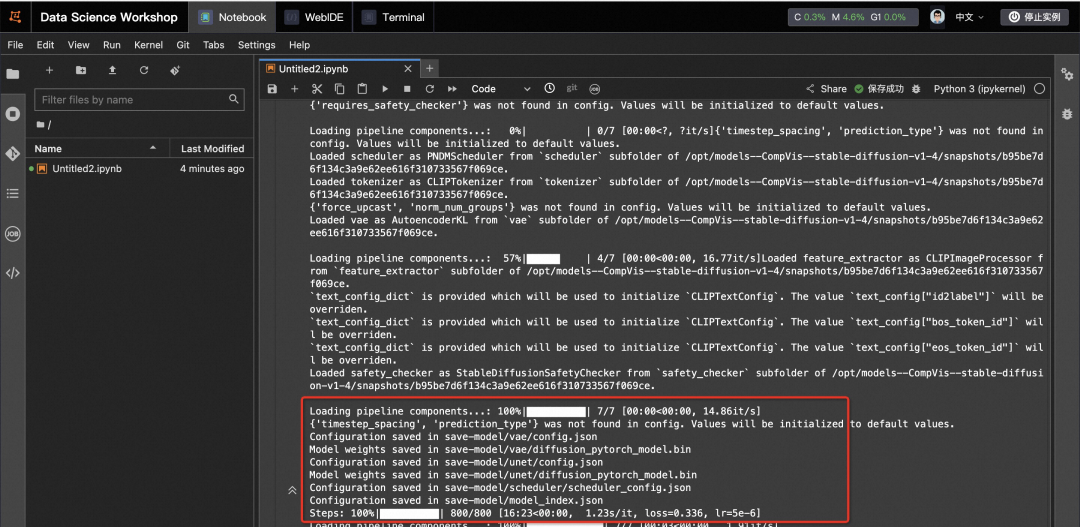
Task: Click the '4 minutes ago' modified time
Action: click(x=211, y=169)
